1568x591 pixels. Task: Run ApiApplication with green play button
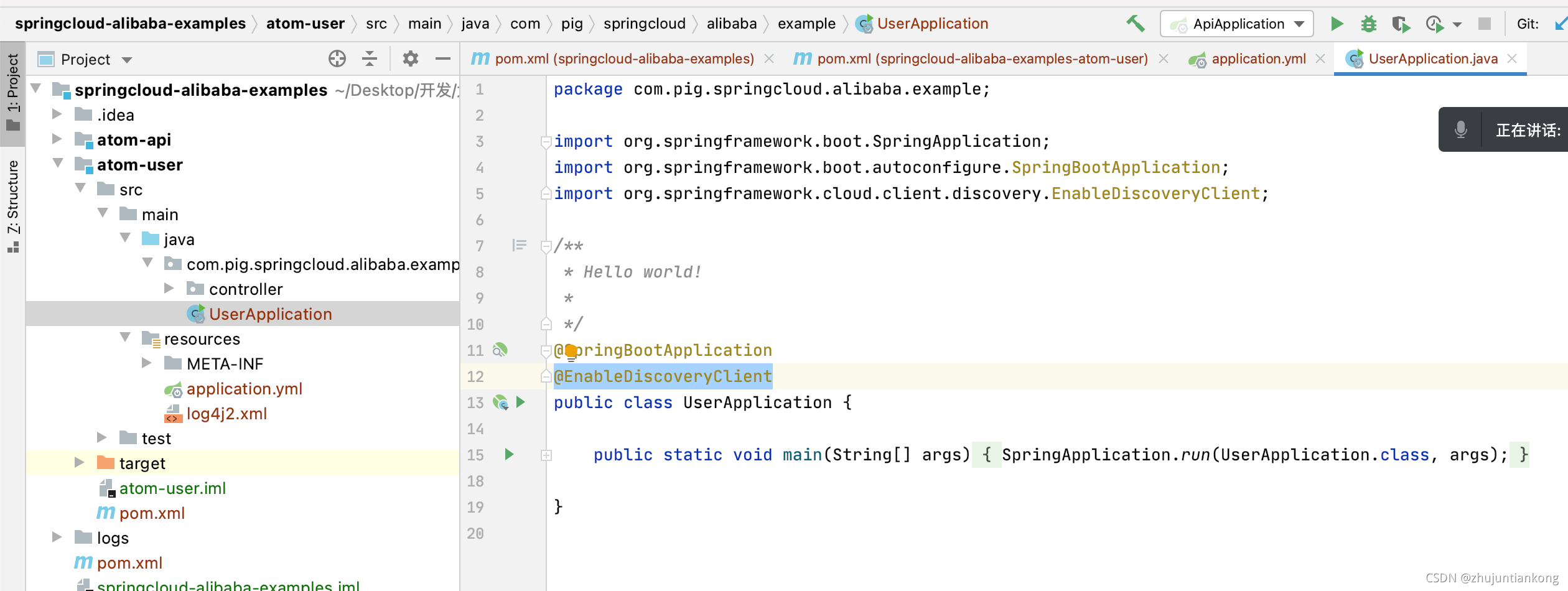click(1337, 24)
